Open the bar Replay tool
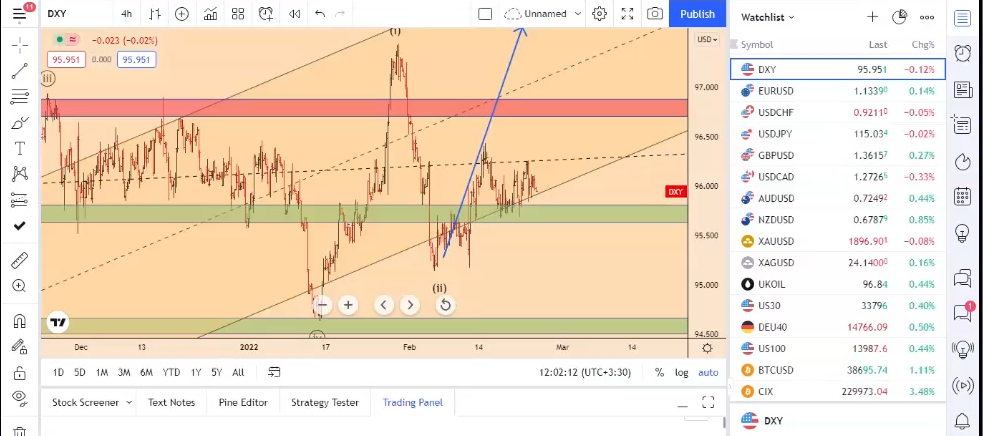 pos(294,14)
